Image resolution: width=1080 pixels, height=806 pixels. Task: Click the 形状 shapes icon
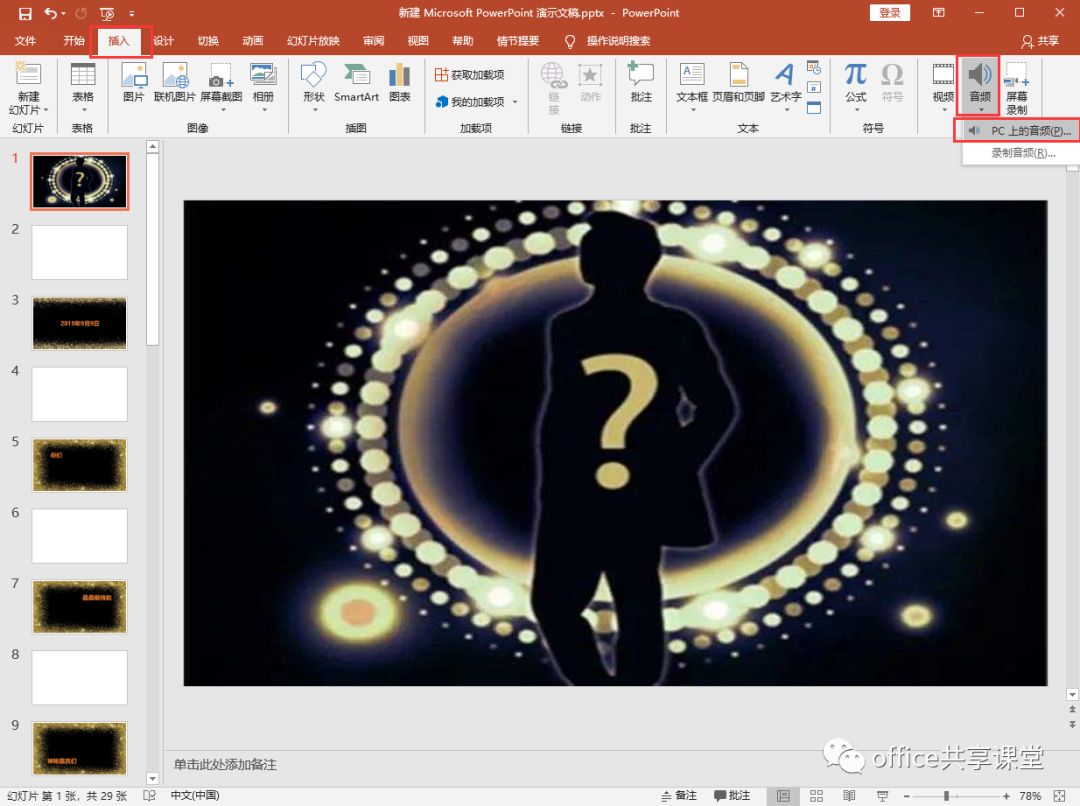313,74
